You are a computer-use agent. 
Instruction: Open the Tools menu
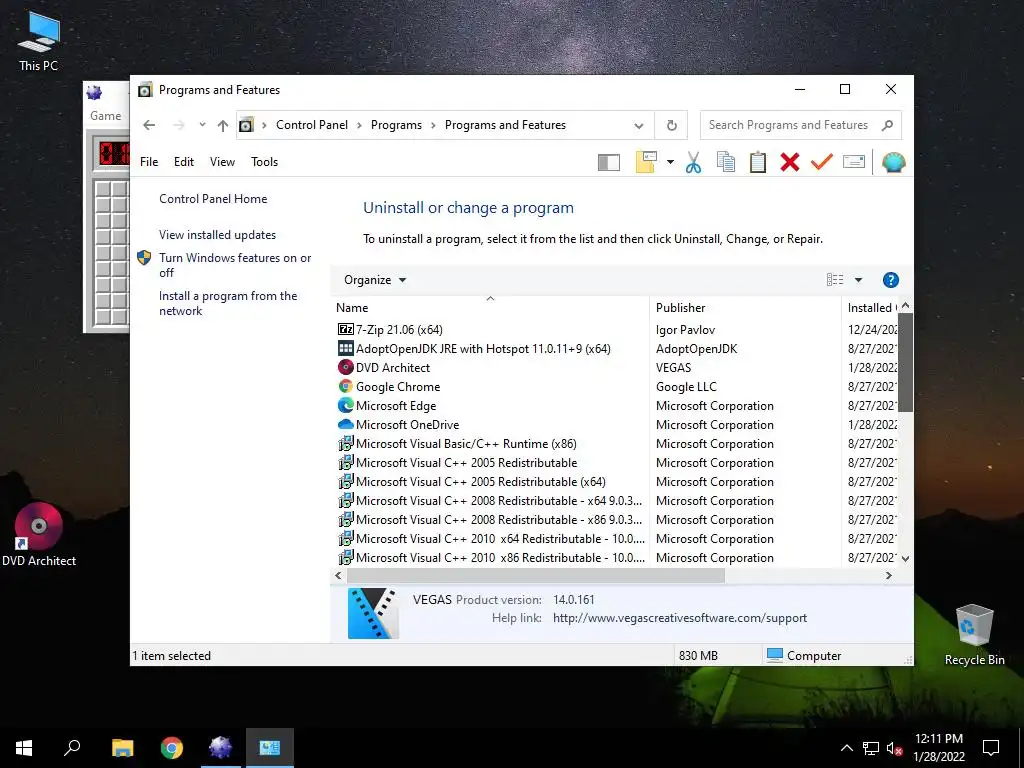(264, 162)
